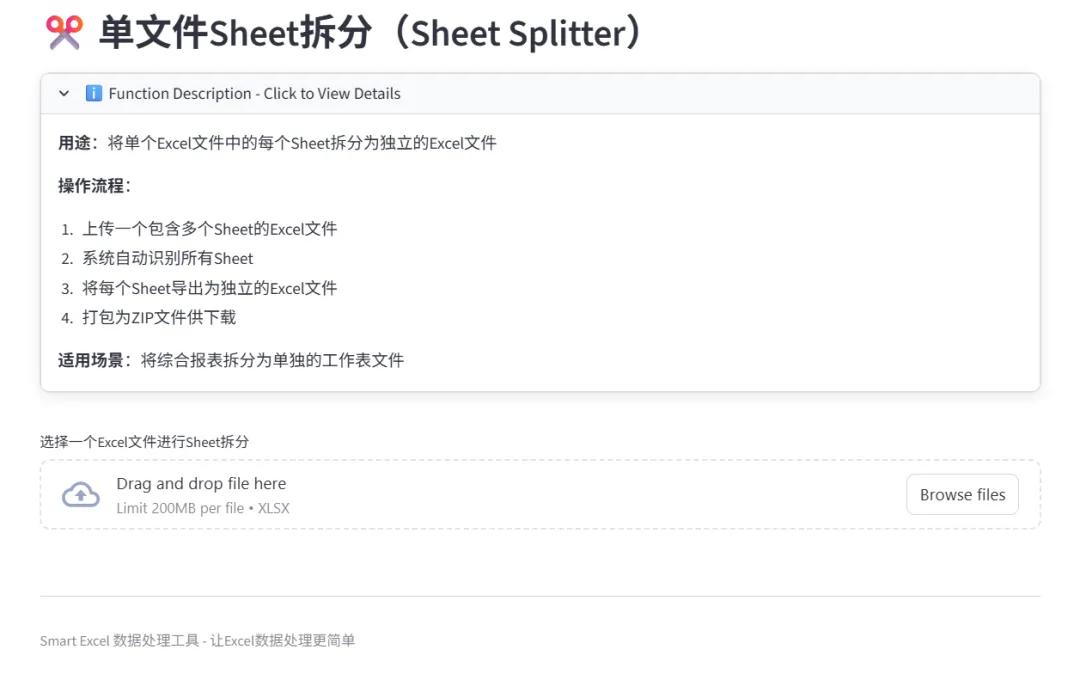This screenshot has height=674, width=1080.
Task: Click the "单文件Sheet拆分 (Sheet Splitter)" heading
Action: pos(370,33)
